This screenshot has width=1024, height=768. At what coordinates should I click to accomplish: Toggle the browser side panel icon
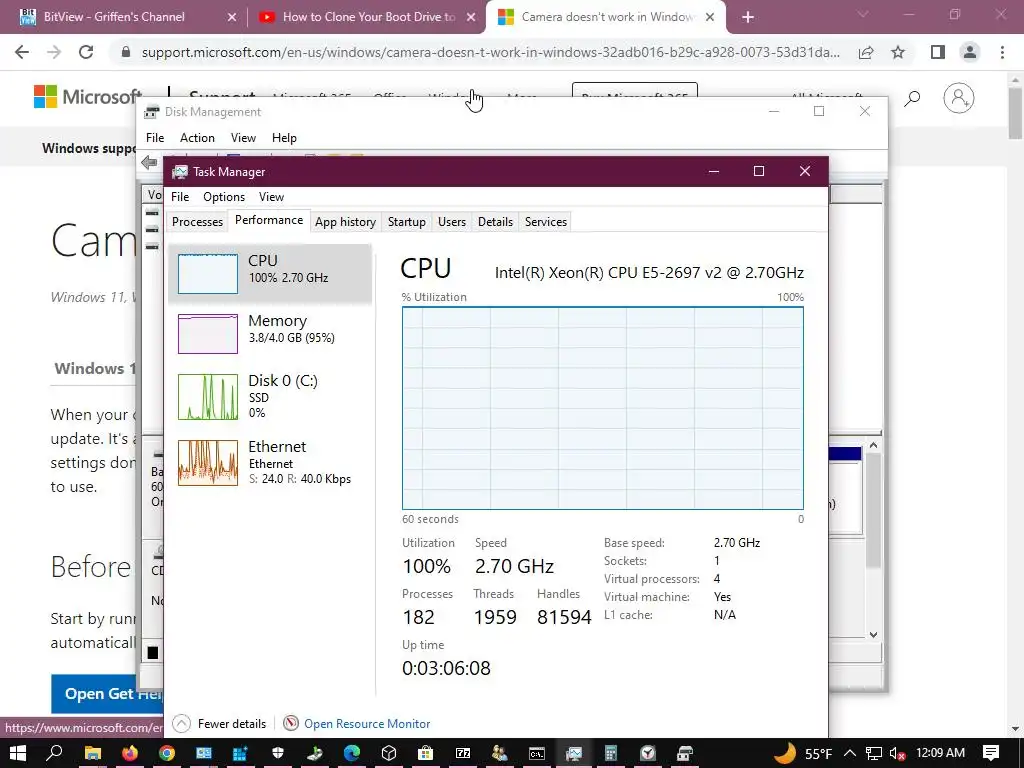coord(938,52)
